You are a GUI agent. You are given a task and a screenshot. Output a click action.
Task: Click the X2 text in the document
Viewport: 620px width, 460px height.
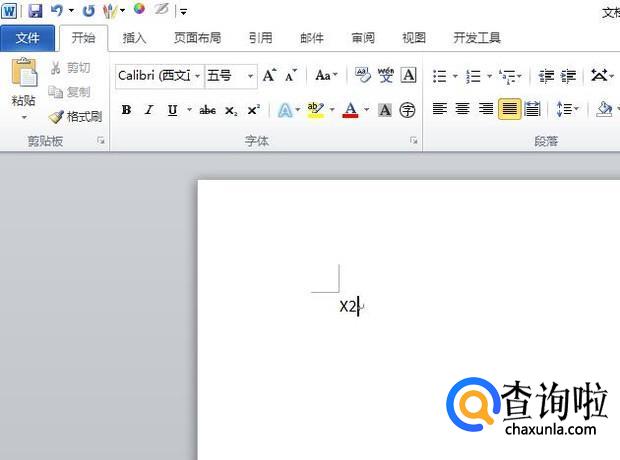(x=348, y=307)
